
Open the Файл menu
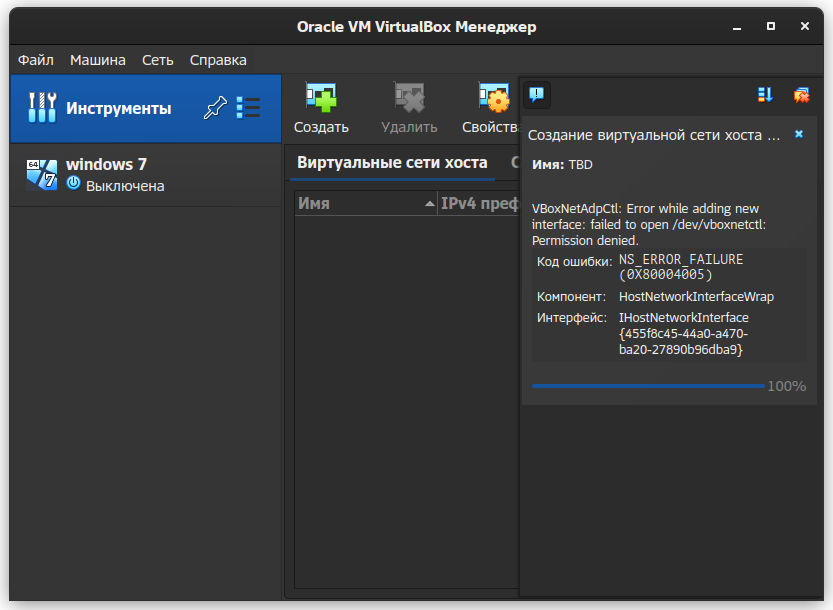click(x=36, y=60)
